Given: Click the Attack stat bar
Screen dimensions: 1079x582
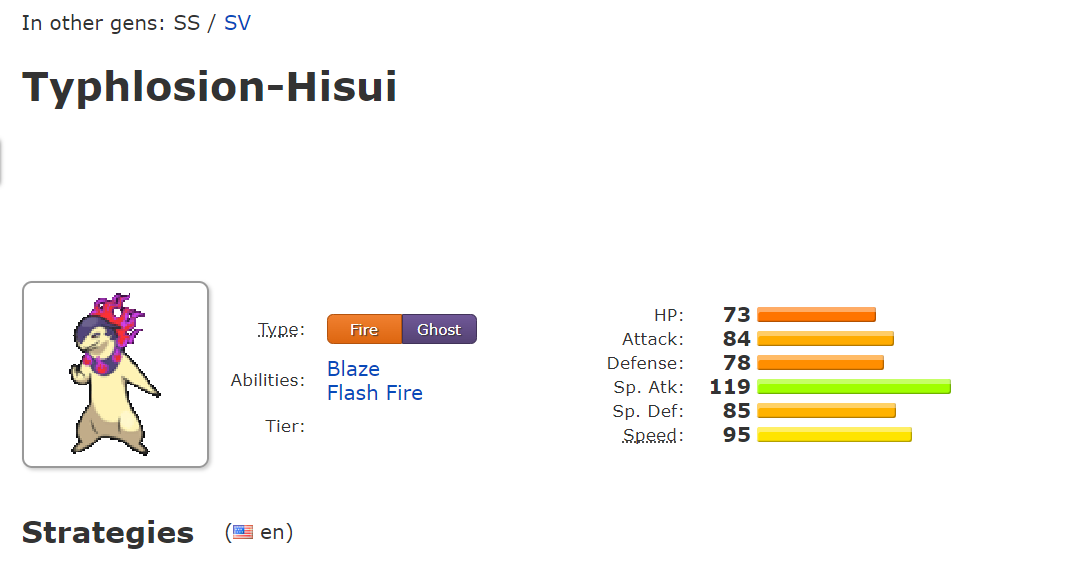Looking at the screenshot, I should pyautogui.click(x=825, y=339).
